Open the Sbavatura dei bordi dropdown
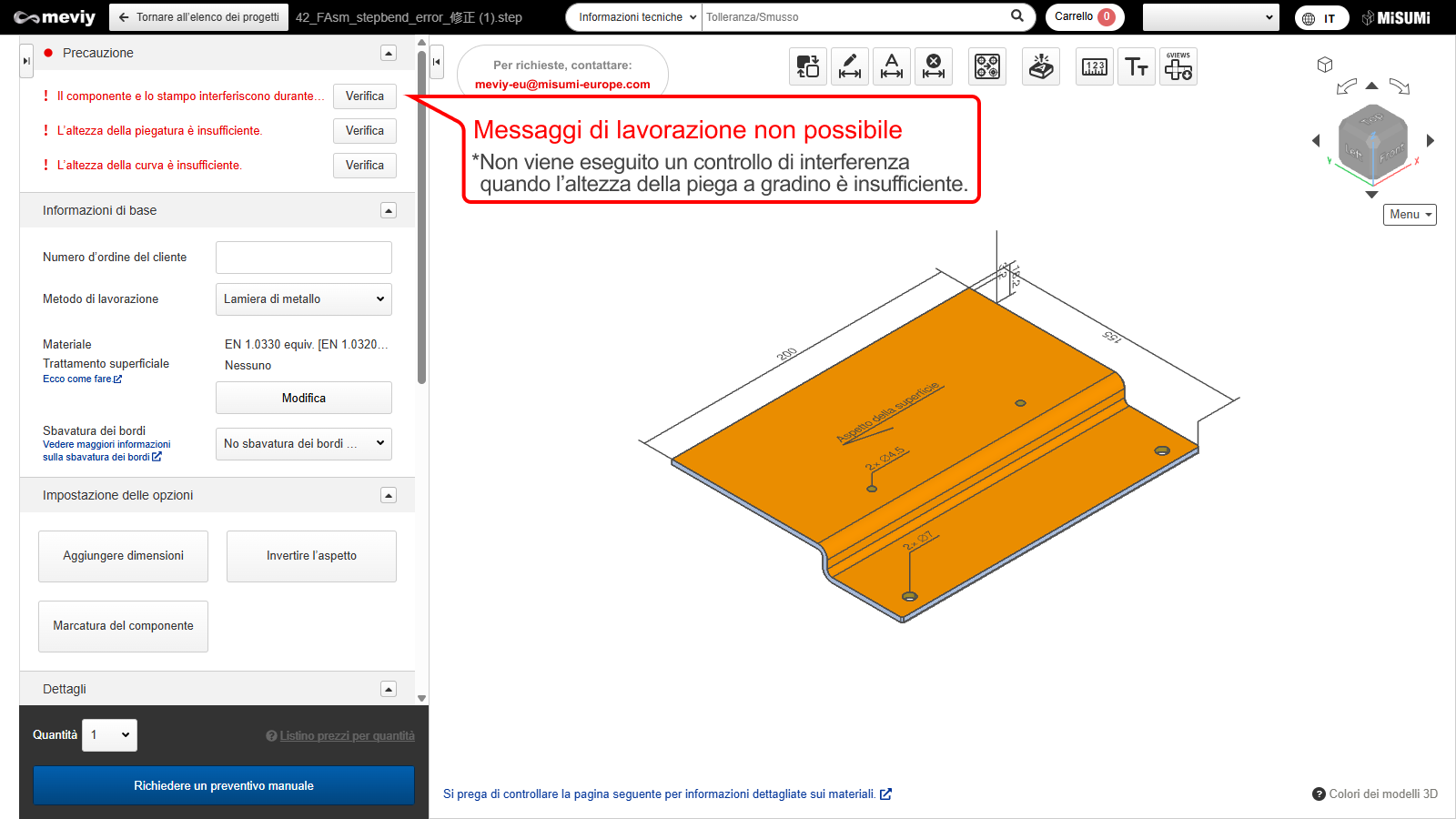The width and height of the screenshot is (1456, 819). 303,444
